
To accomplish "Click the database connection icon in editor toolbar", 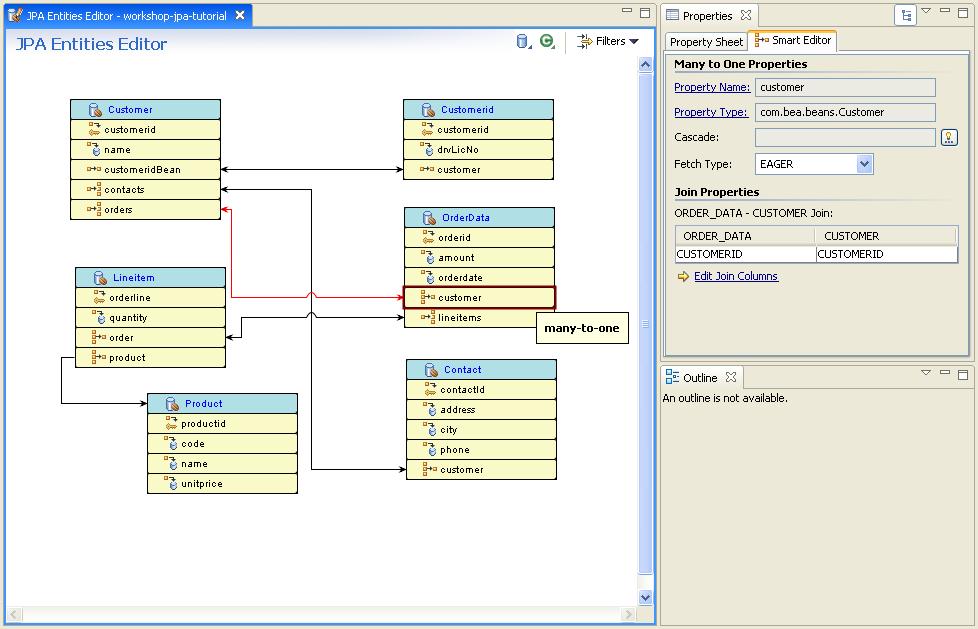I will pos(522,42).
